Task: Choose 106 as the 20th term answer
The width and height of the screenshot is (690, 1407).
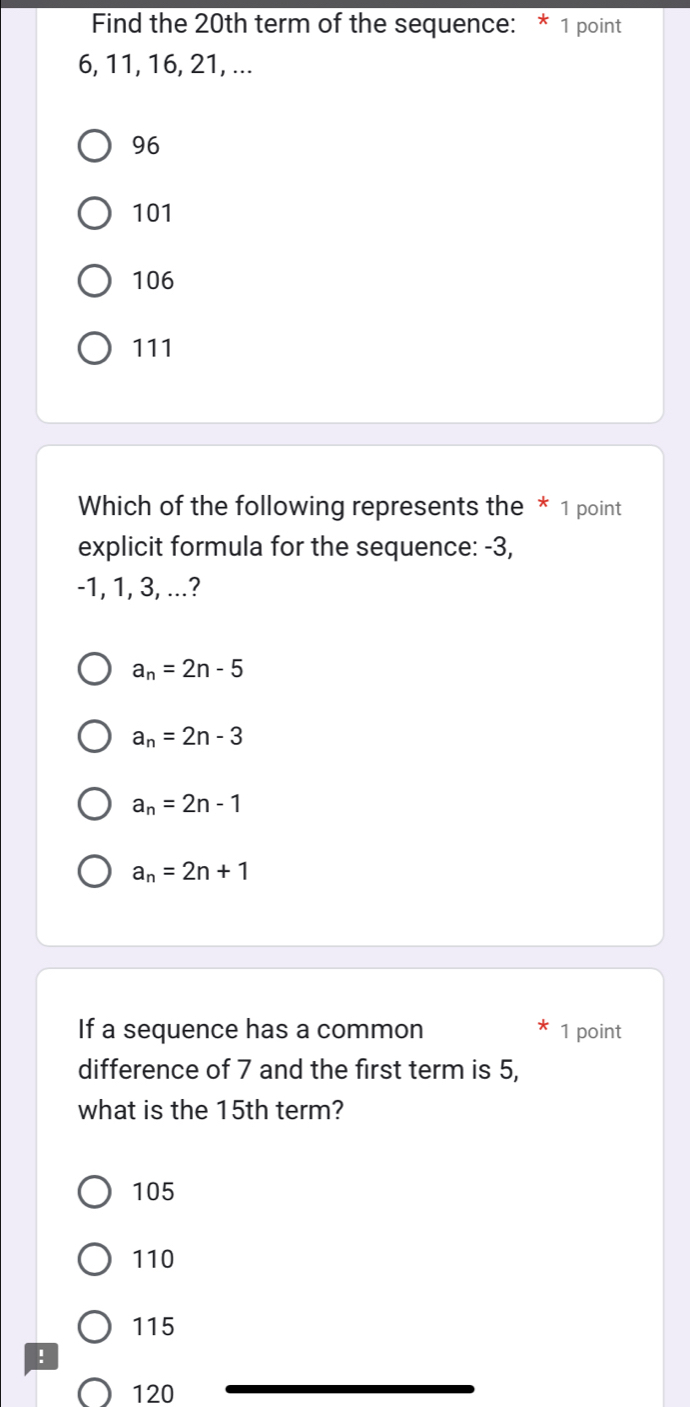Action: coord(94,280)
